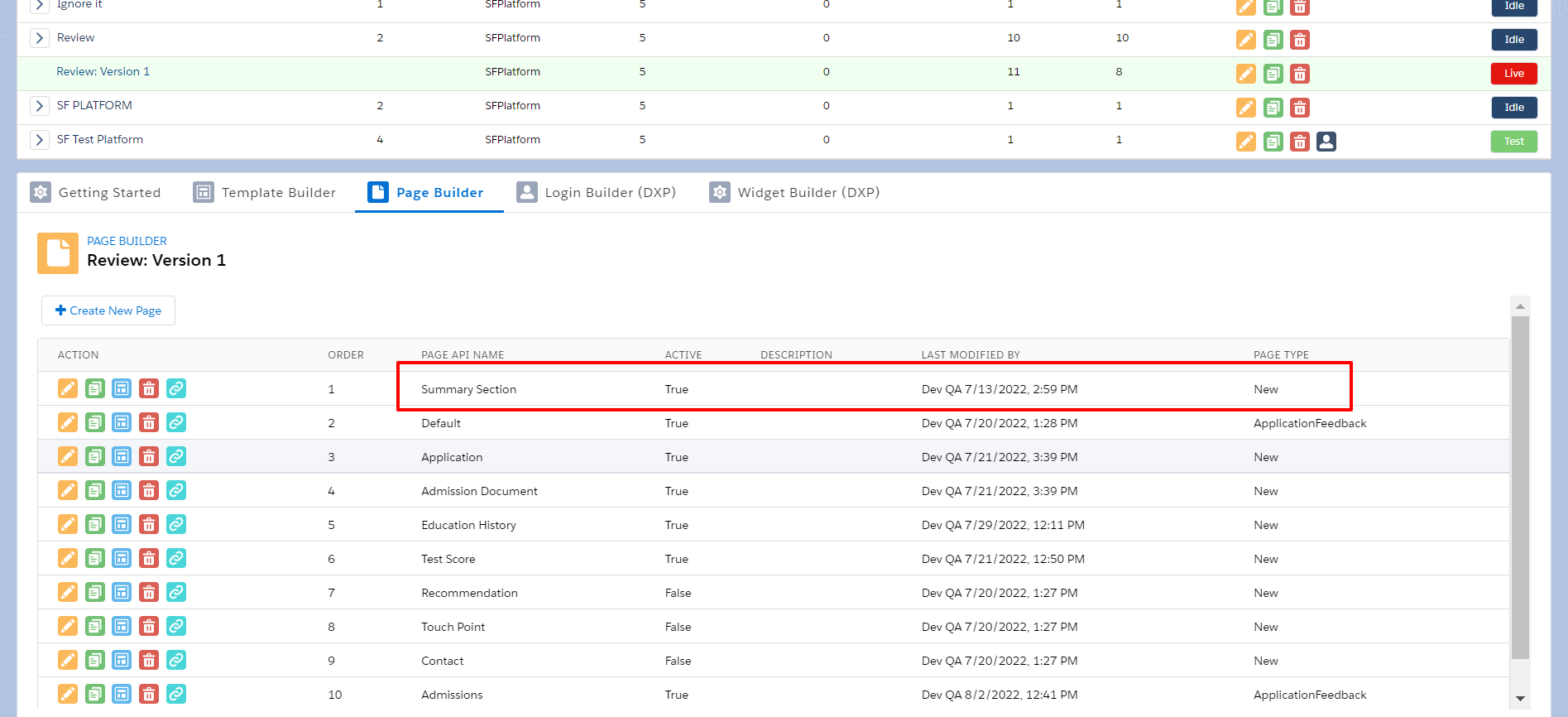Click the red Live status button

(1513, 74)
